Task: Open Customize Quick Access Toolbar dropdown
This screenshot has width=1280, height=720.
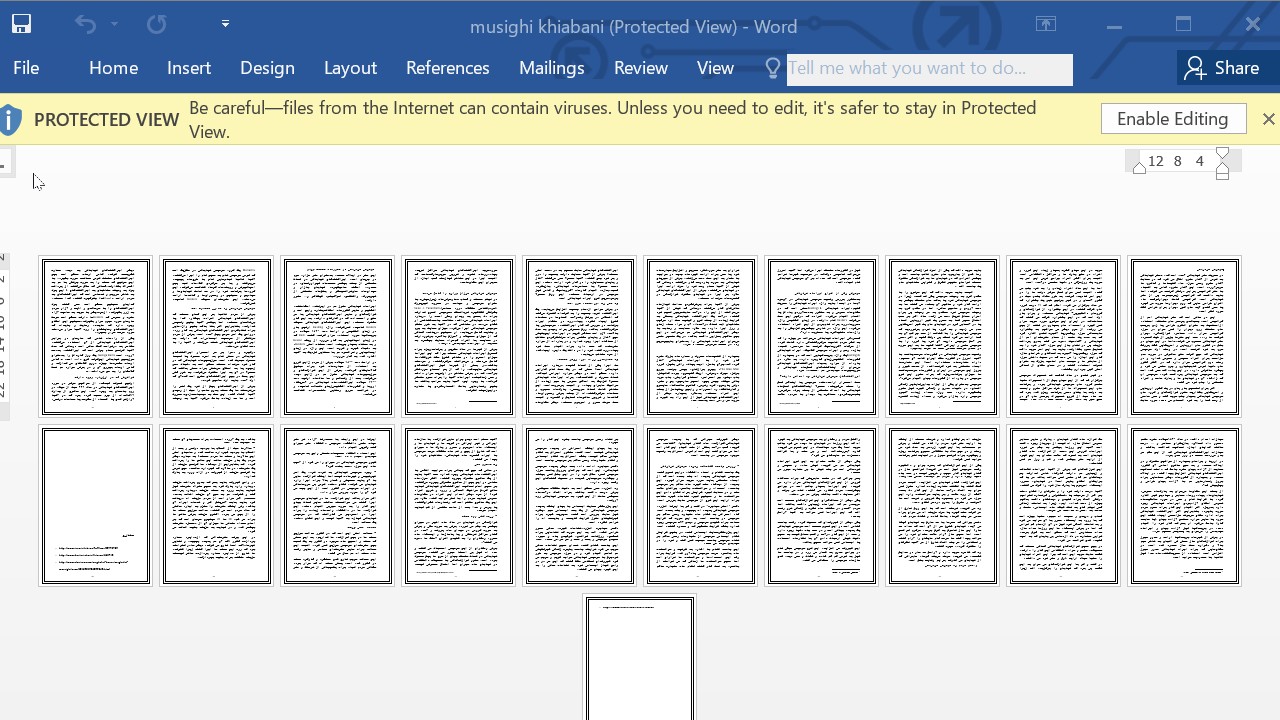Action: pos(225,24)
